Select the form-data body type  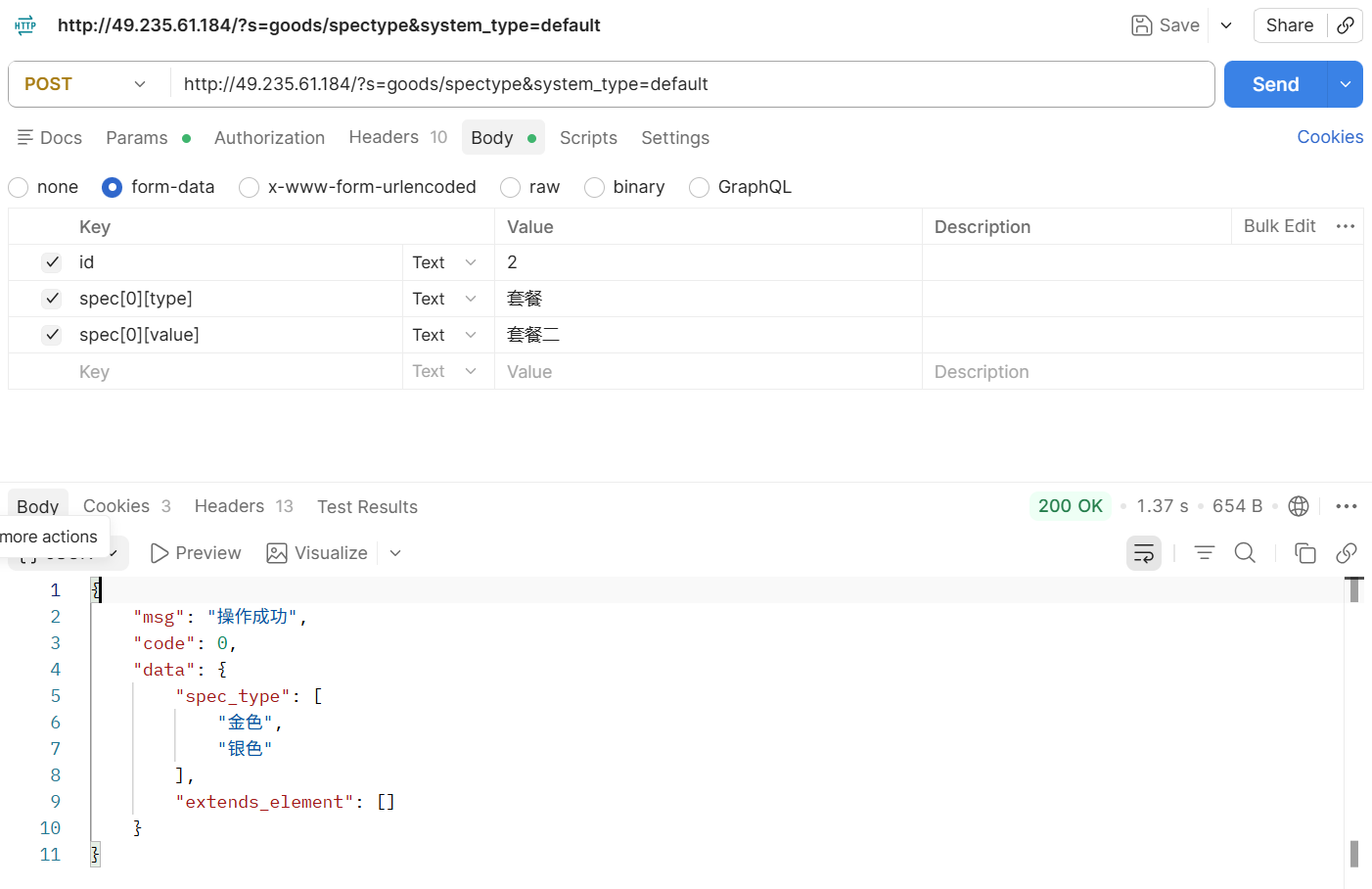tap(113, 187)
